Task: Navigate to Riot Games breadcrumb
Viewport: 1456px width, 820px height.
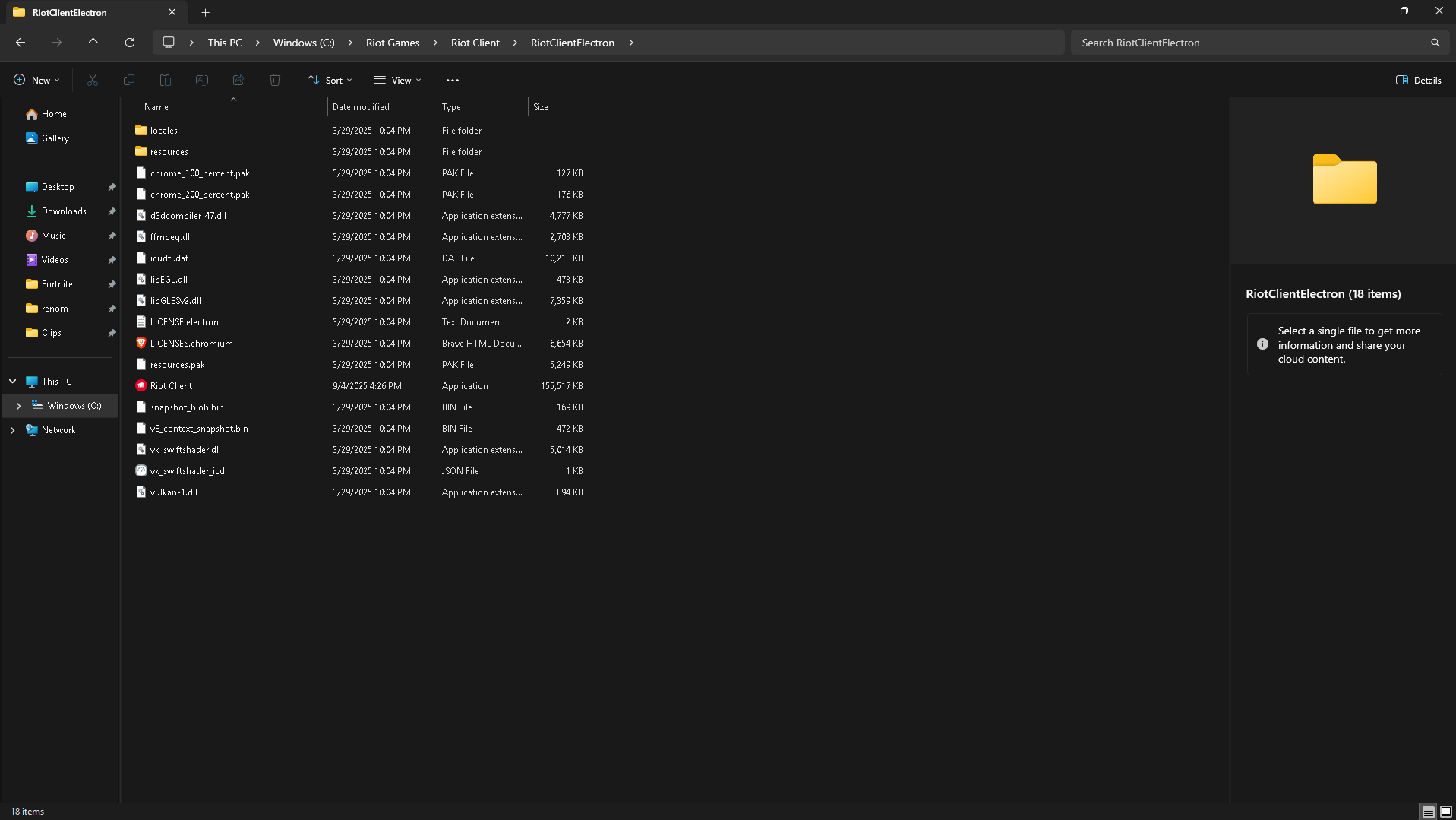Action: 393,43
